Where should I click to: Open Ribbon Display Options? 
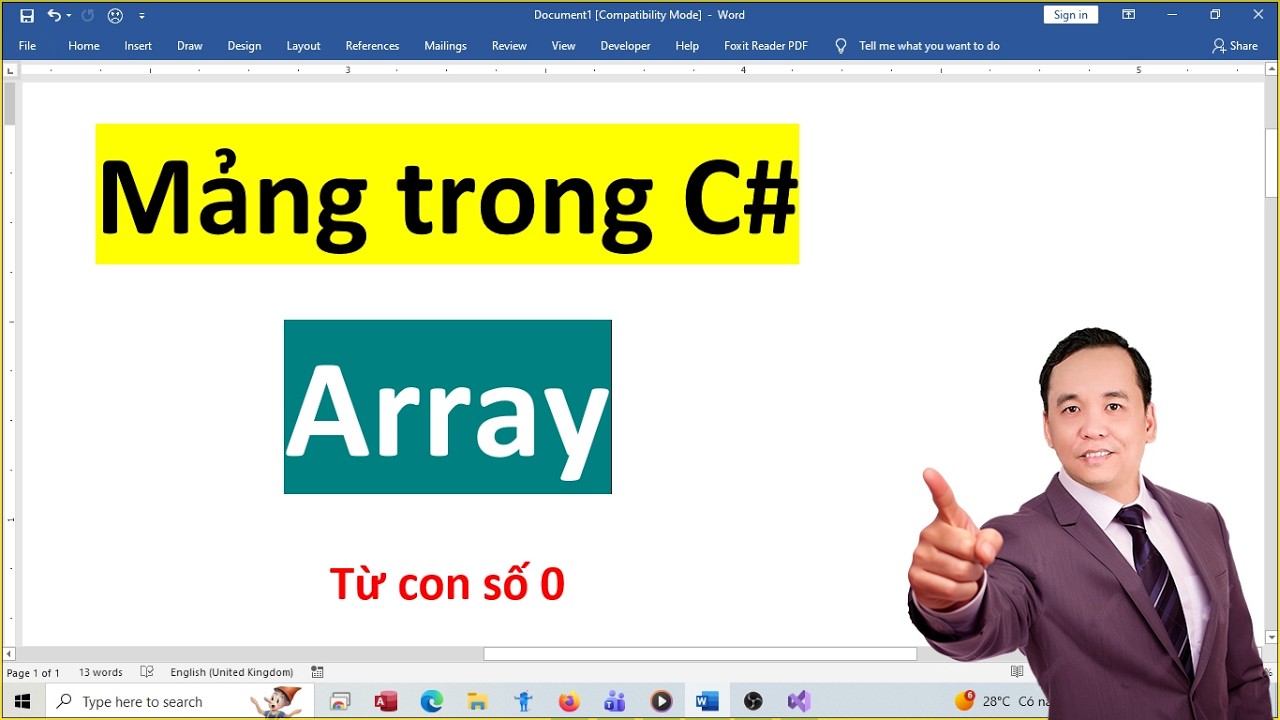1129,15
